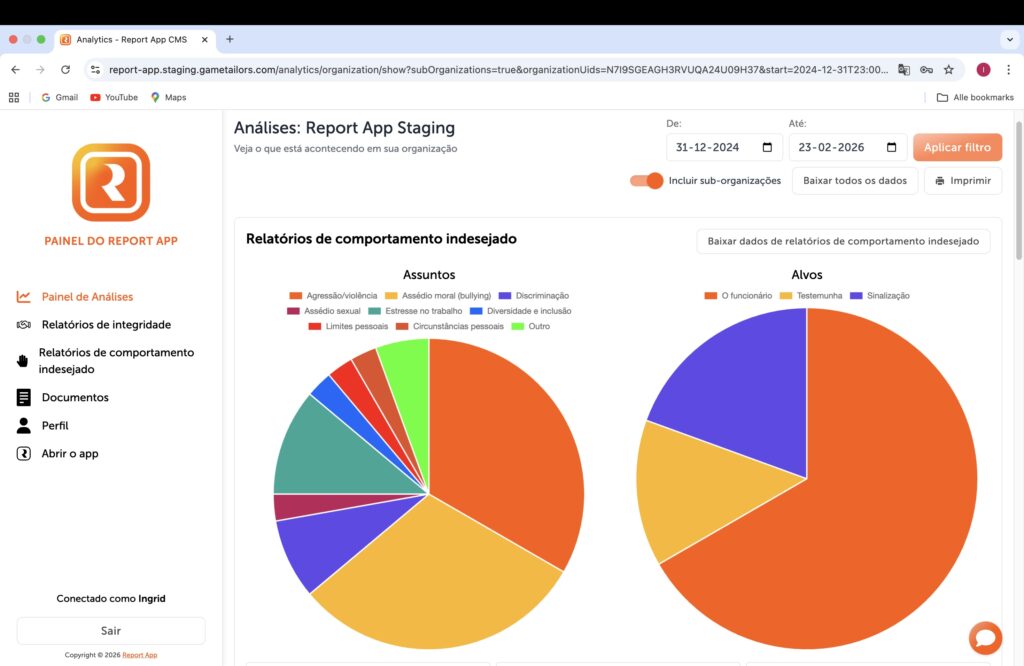Toggle Agressão/violência legend entry
1024x666 pixels.
(x=333, y=296)
